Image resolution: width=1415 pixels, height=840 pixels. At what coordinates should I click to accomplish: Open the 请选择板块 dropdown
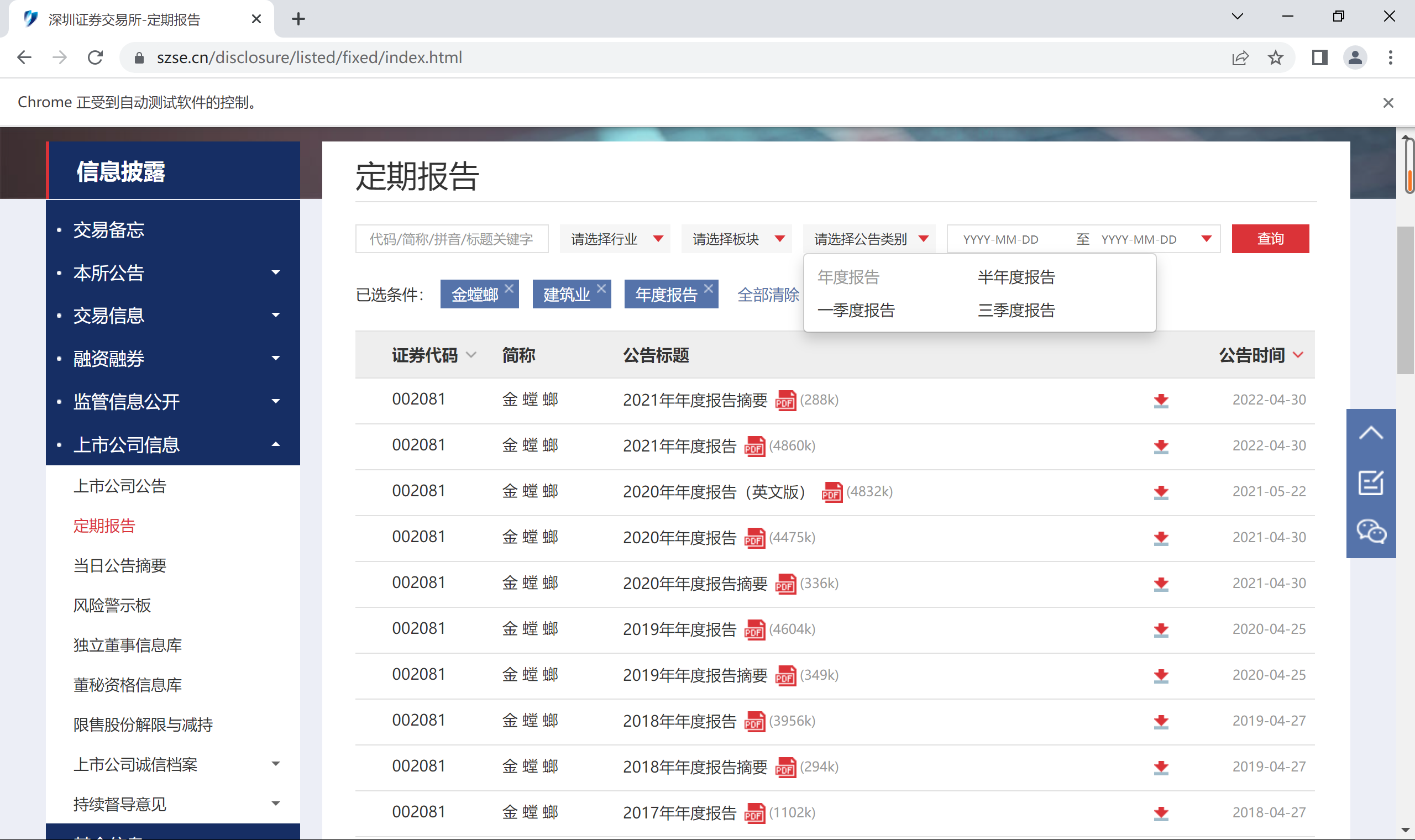click(736, 239)
